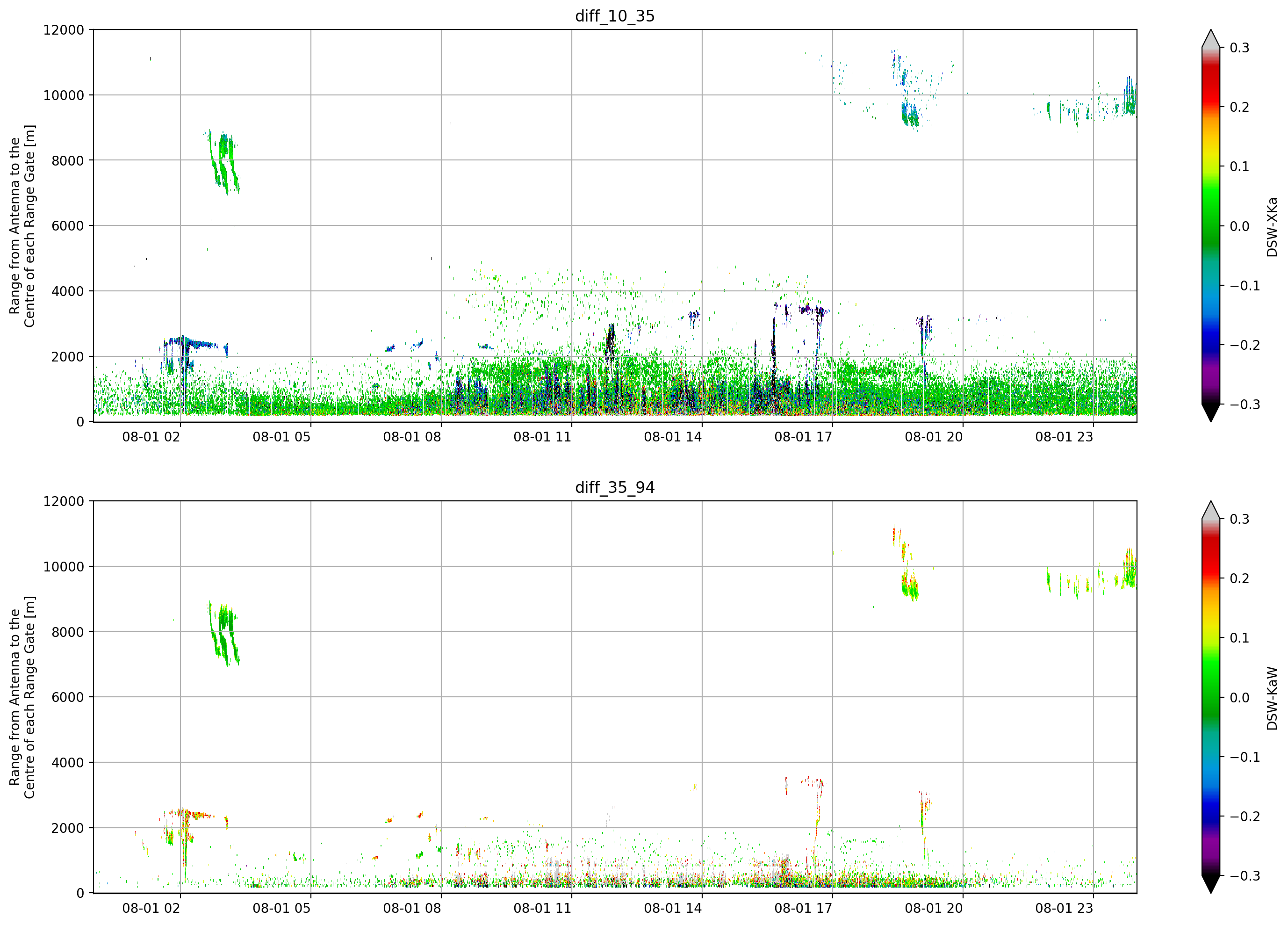
Task: Click '08-01 20' x tick under diff_10_35
Action: click(934, 437)
